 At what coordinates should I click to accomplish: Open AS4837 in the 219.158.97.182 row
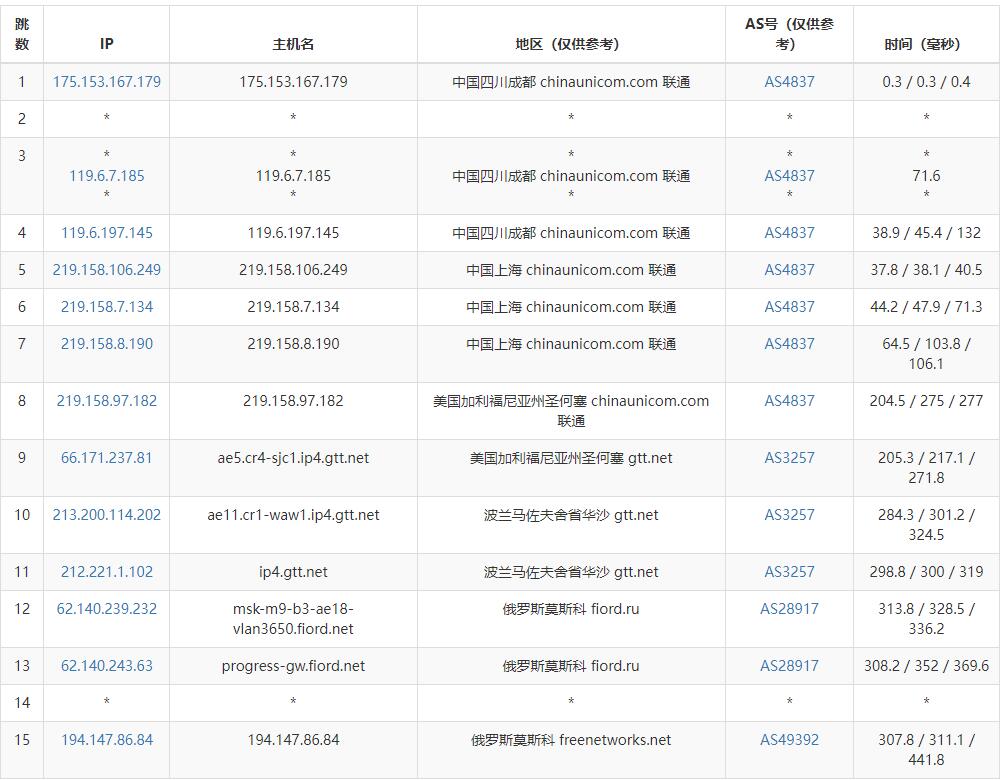click(x=789, y=400)
